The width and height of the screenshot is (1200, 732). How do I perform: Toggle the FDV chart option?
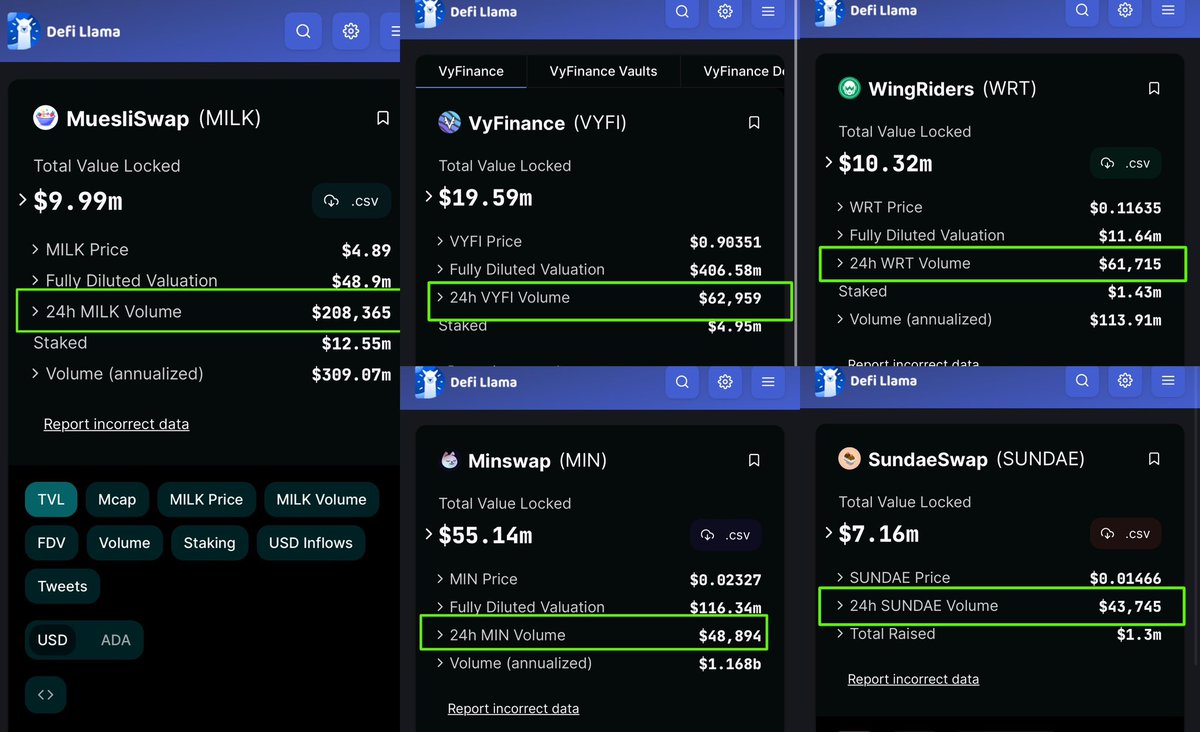(x=52, y=543)
